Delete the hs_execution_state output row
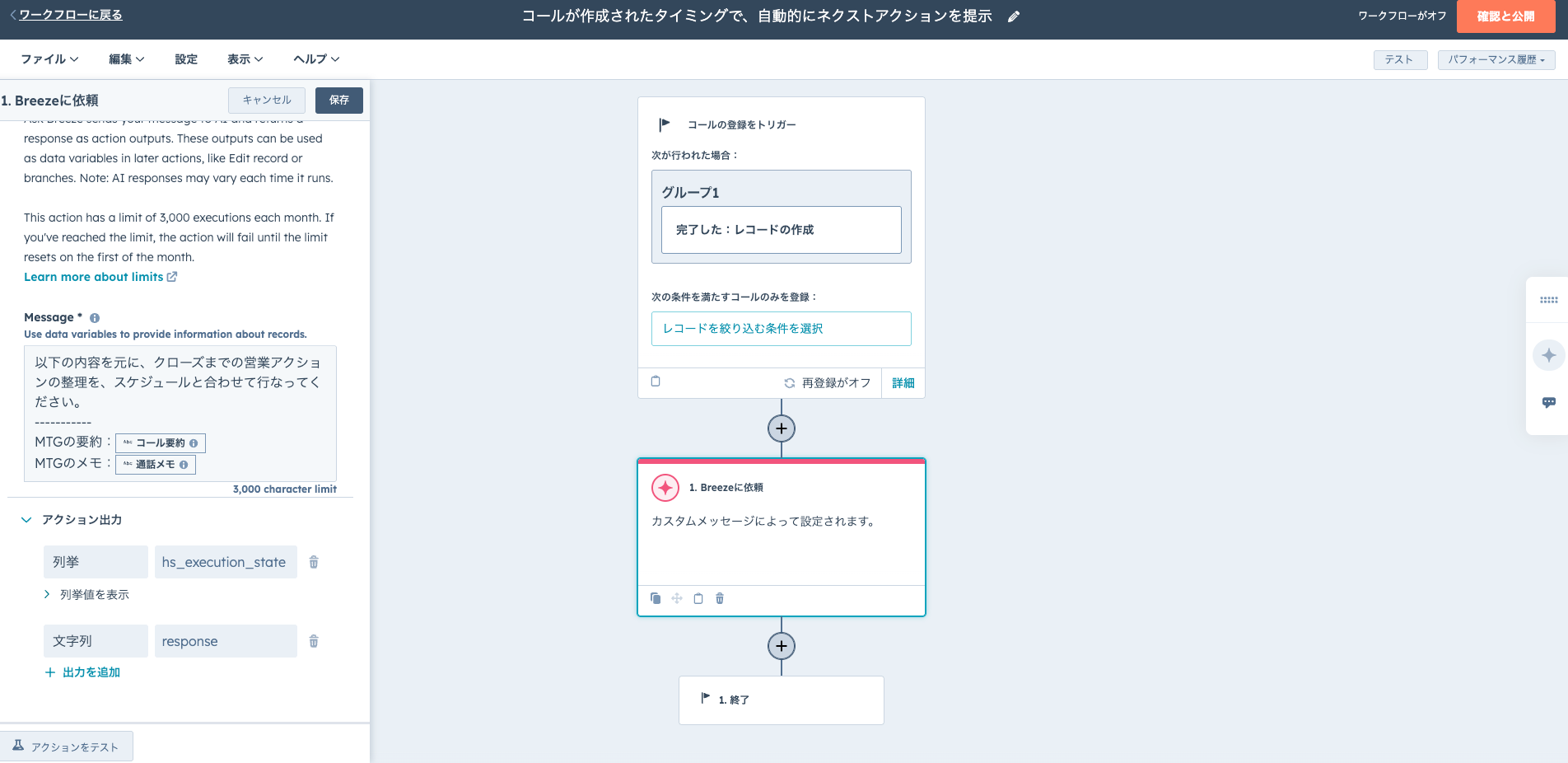The image size is (1568, 763). [314, 562]
